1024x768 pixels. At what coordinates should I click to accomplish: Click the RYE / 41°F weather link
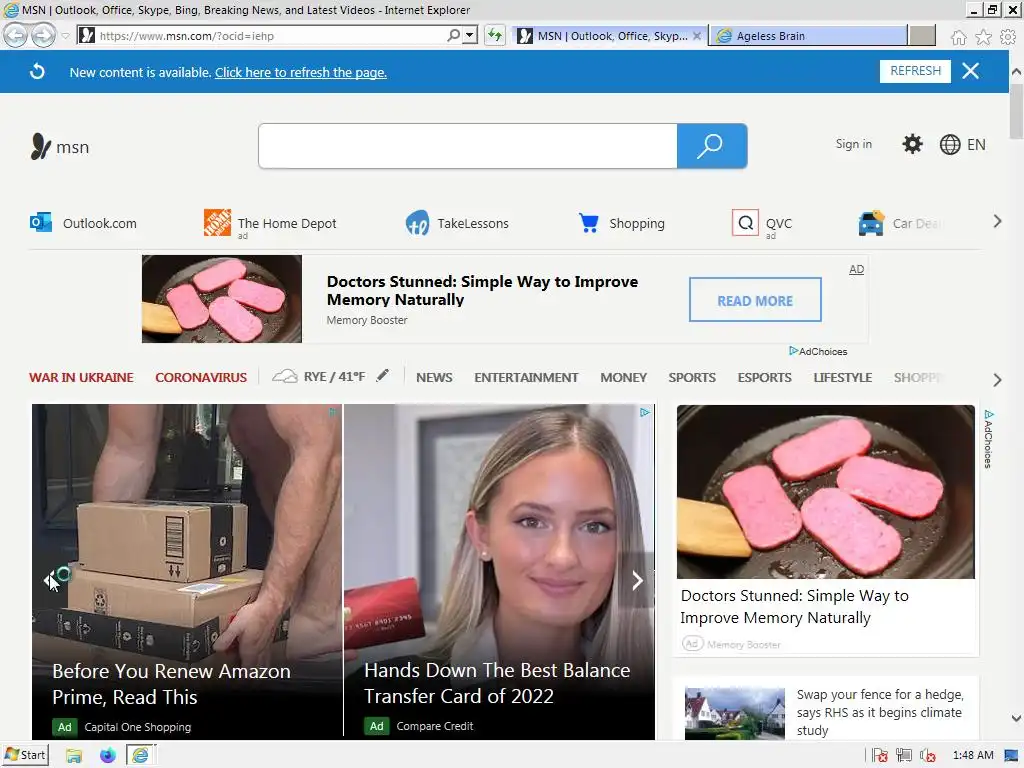tap(319, 377)
